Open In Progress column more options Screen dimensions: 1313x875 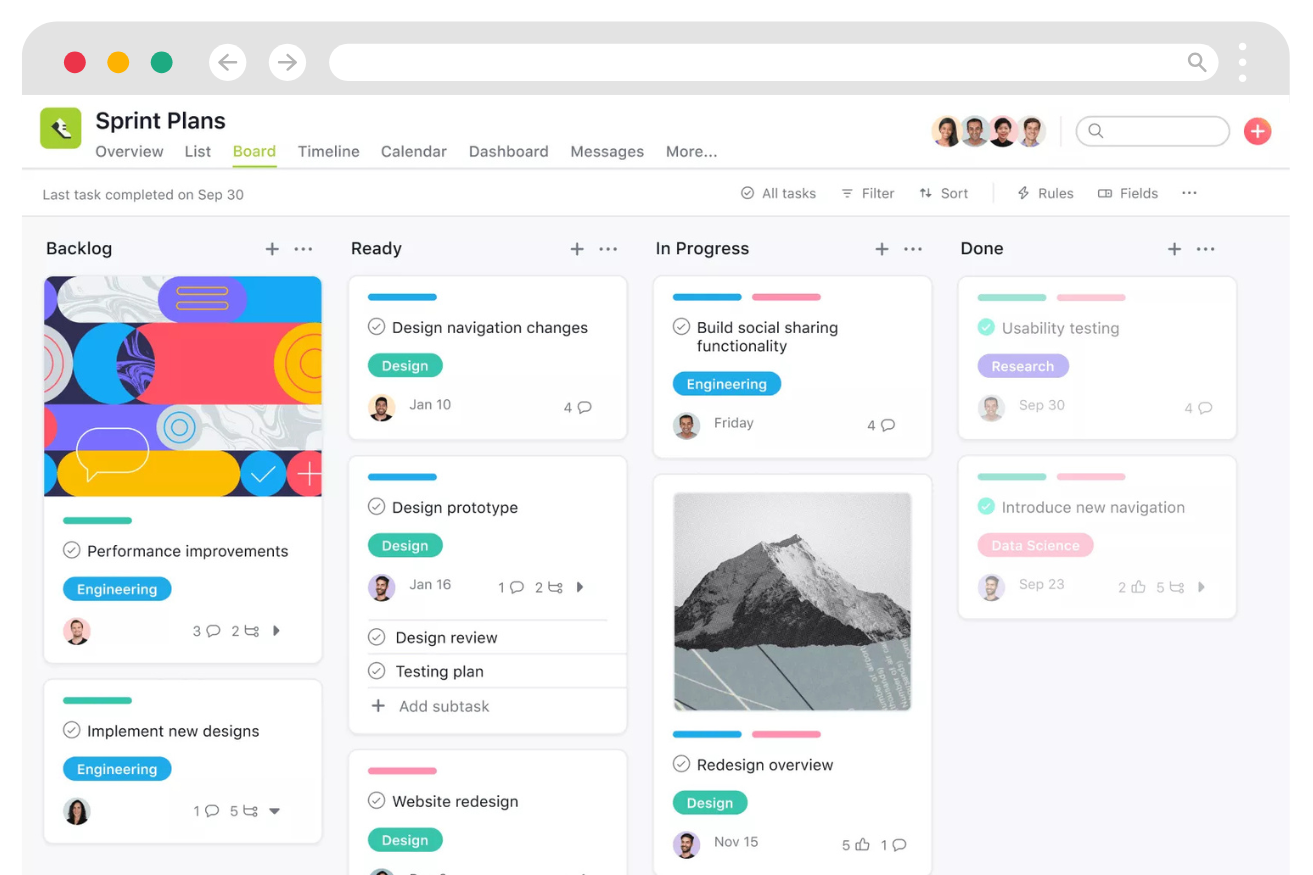pyautogui.click(x=913, y=249)
